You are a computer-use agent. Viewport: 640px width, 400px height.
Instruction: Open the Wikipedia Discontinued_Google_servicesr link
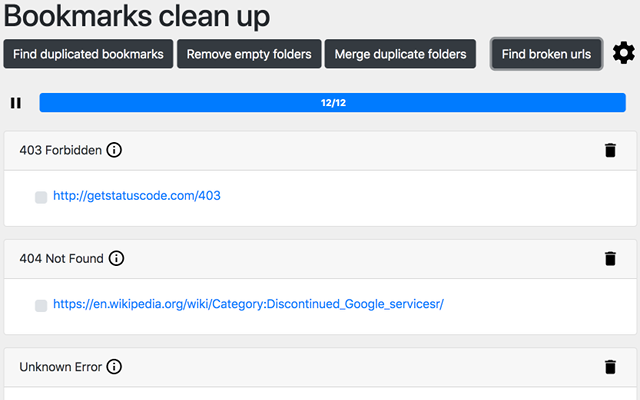[248, 304]
